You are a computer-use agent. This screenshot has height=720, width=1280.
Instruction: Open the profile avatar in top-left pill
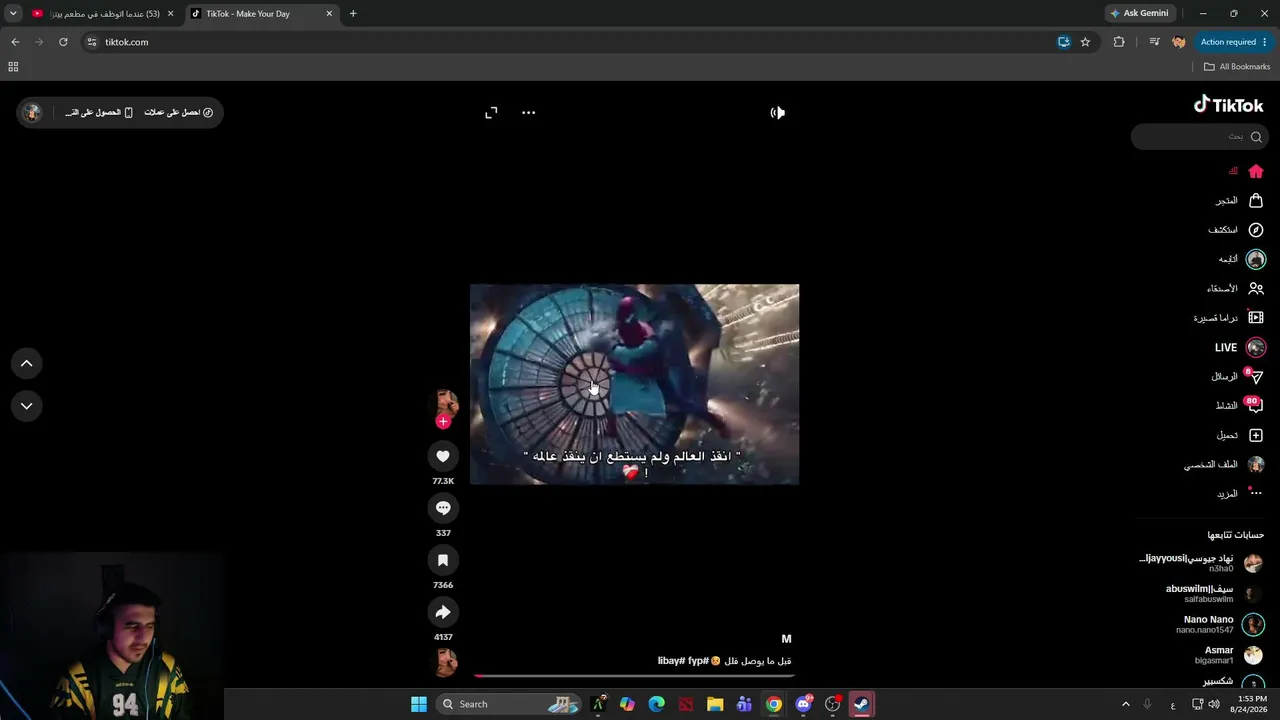(33, 113)
